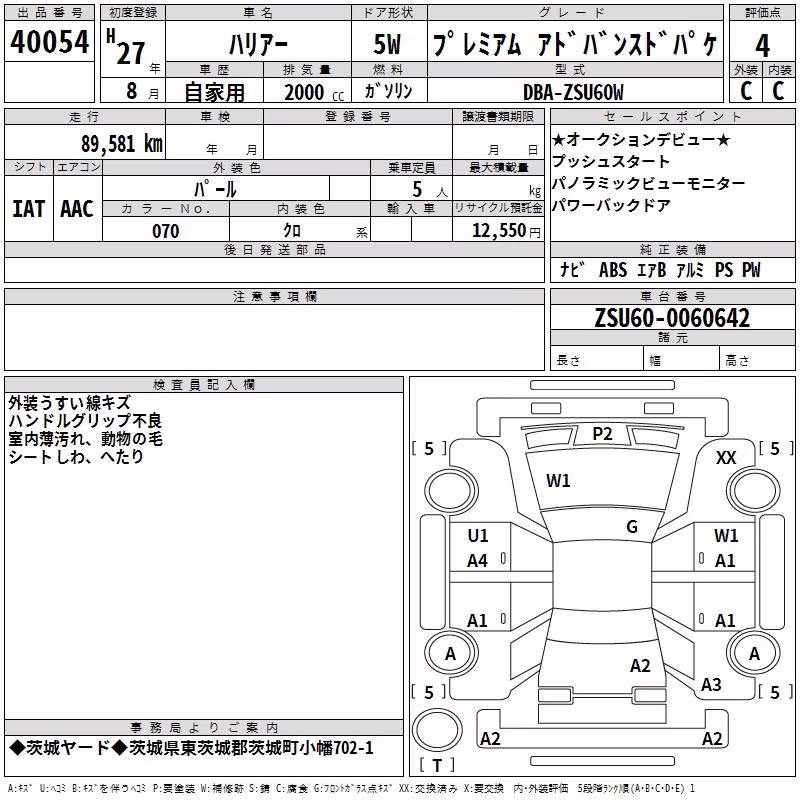Viewport: 800px width, 800px height.
Task: Click the 事務局よりご案内 header
Action: click(204, 728)
